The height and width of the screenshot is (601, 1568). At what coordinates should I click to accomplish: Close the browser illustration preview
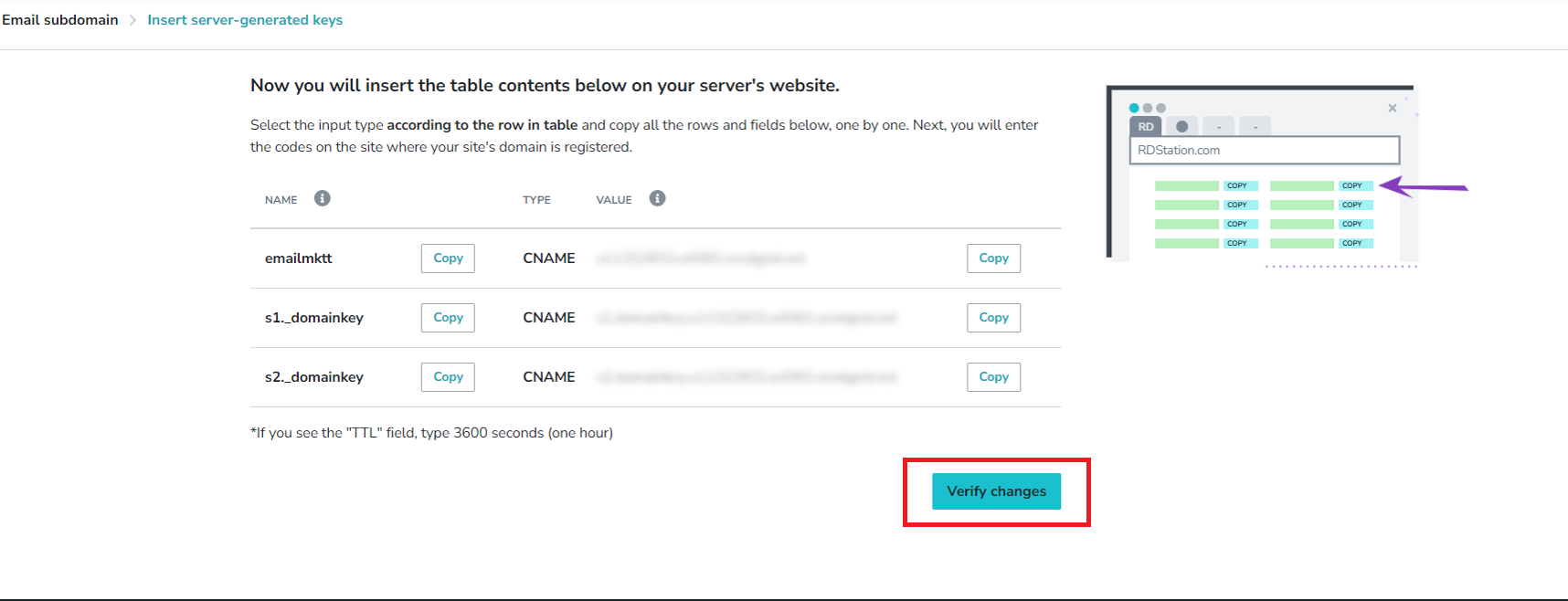click(1393, 107)
